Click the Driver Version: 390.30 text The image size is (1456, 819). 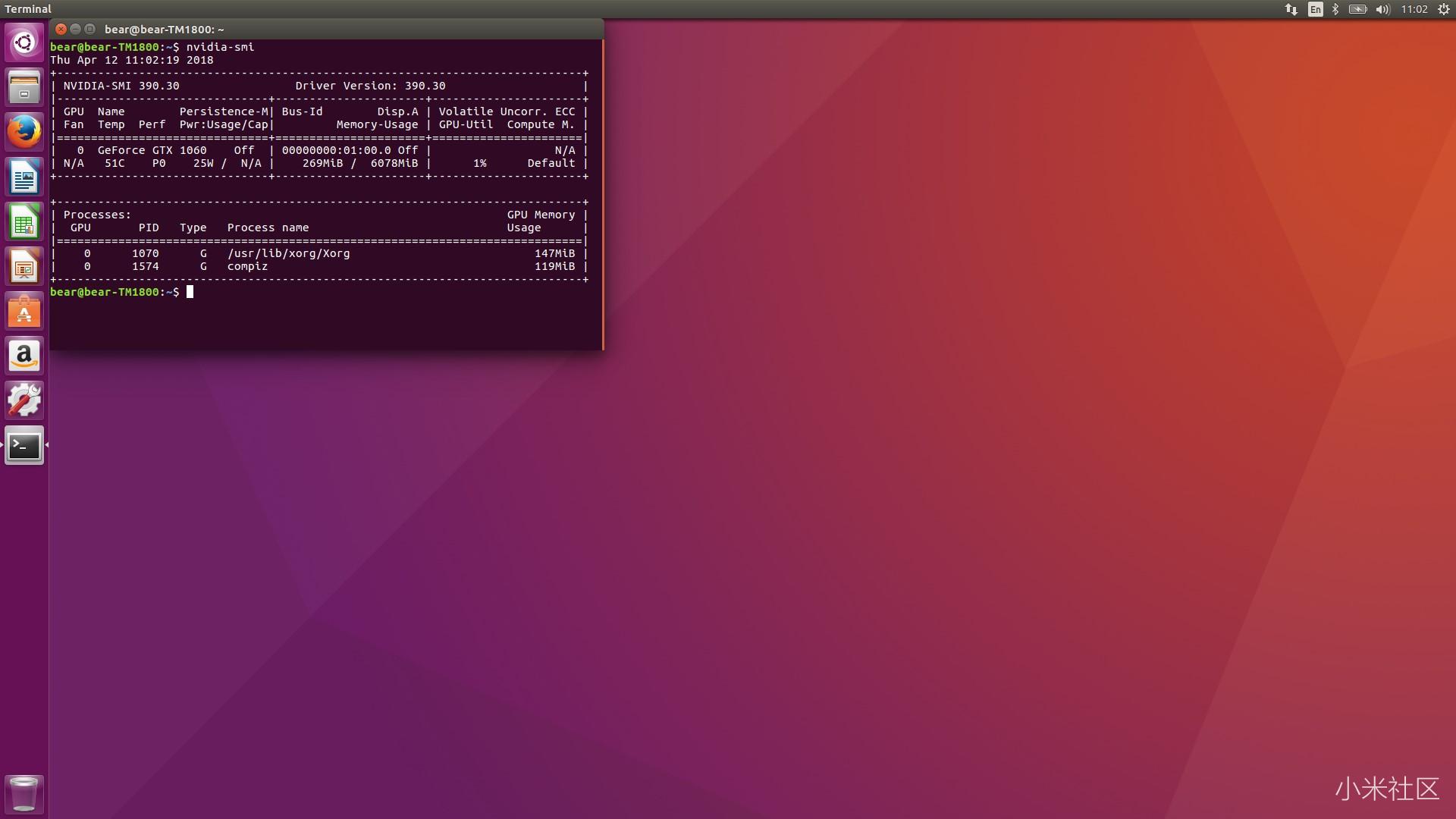point(370,86)
